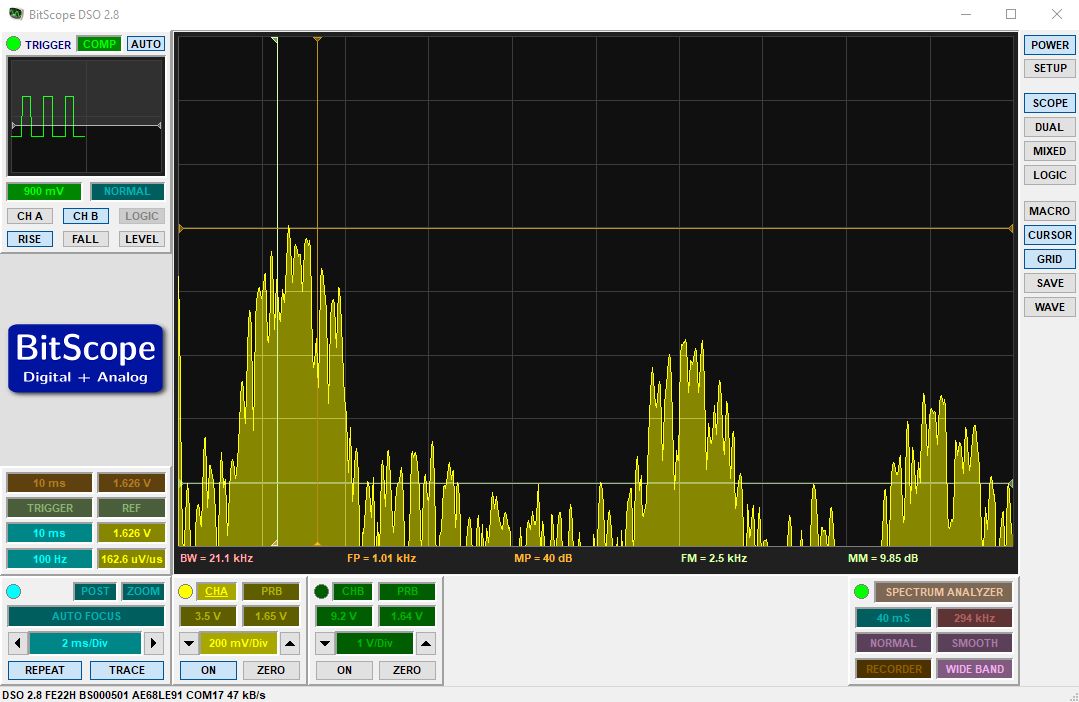Switch to the DUAL display mode
The height and width of the screenshot is (702, 1079).
pos(1049,127)
